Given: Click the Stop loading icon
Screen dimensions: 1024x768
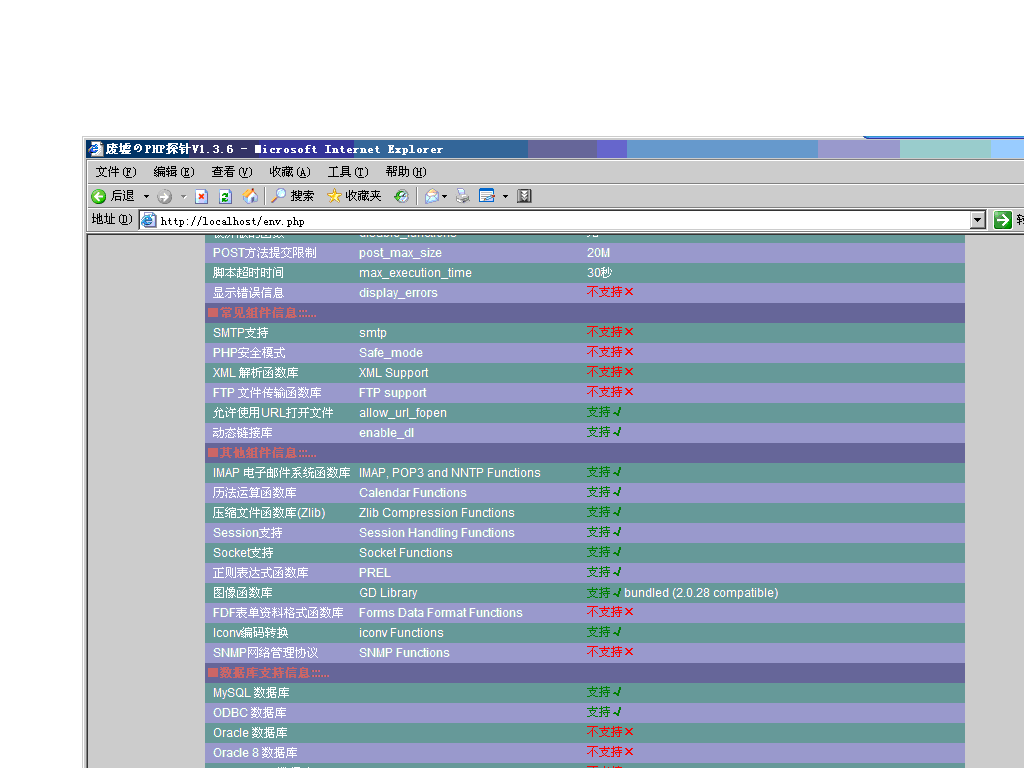Looking at the screenshot, I should point(201,195).
